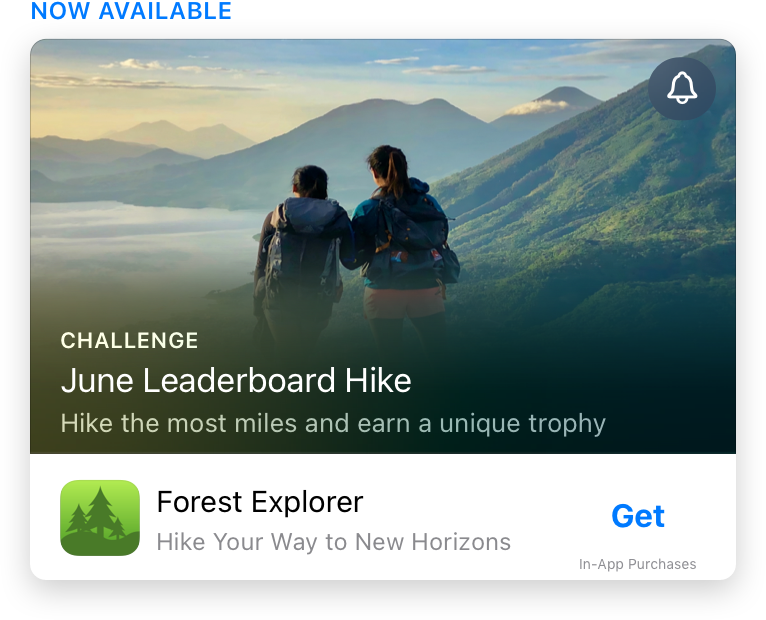The height and width of the screenshot is (620, 766).
Task: Tap the bell notification icon
Action: (682, 88)
